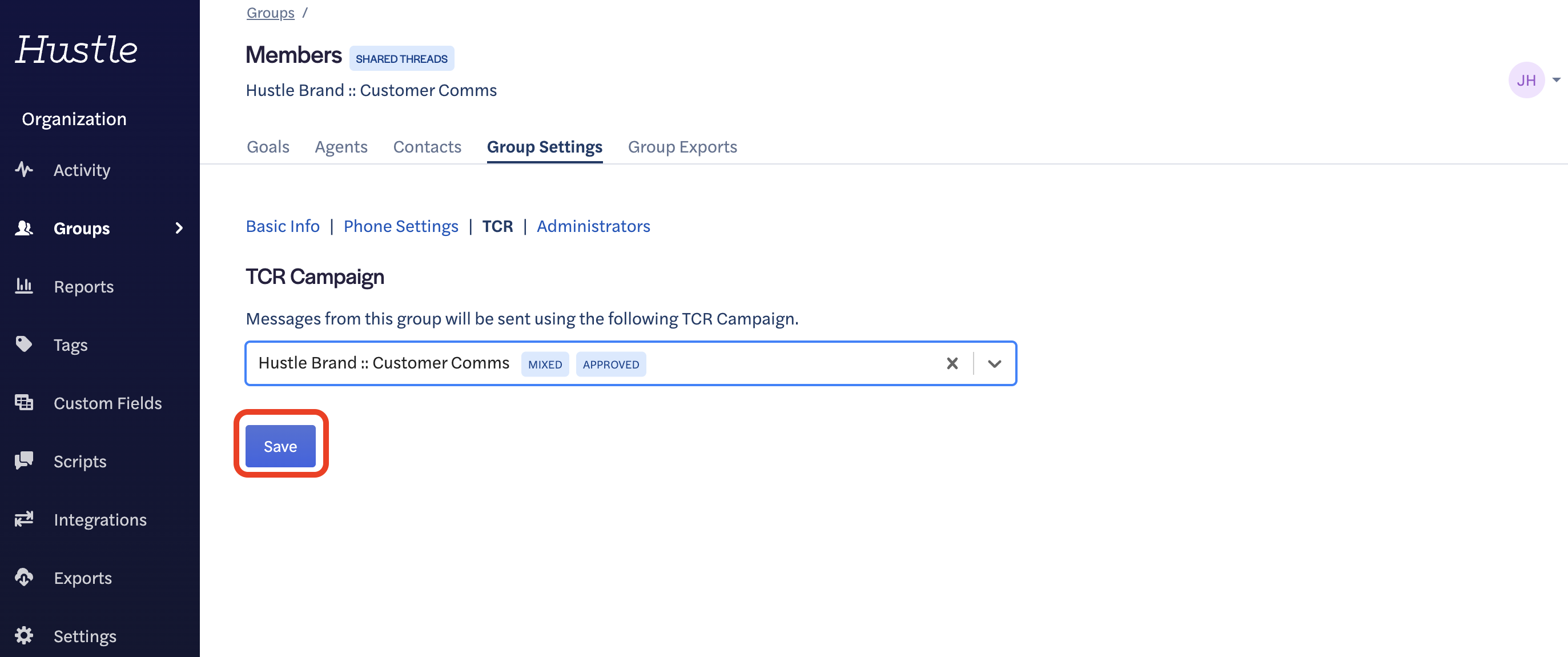Expand the TCR Campaign dropdown chevron

pyautogui.click(x=994, y=363)
